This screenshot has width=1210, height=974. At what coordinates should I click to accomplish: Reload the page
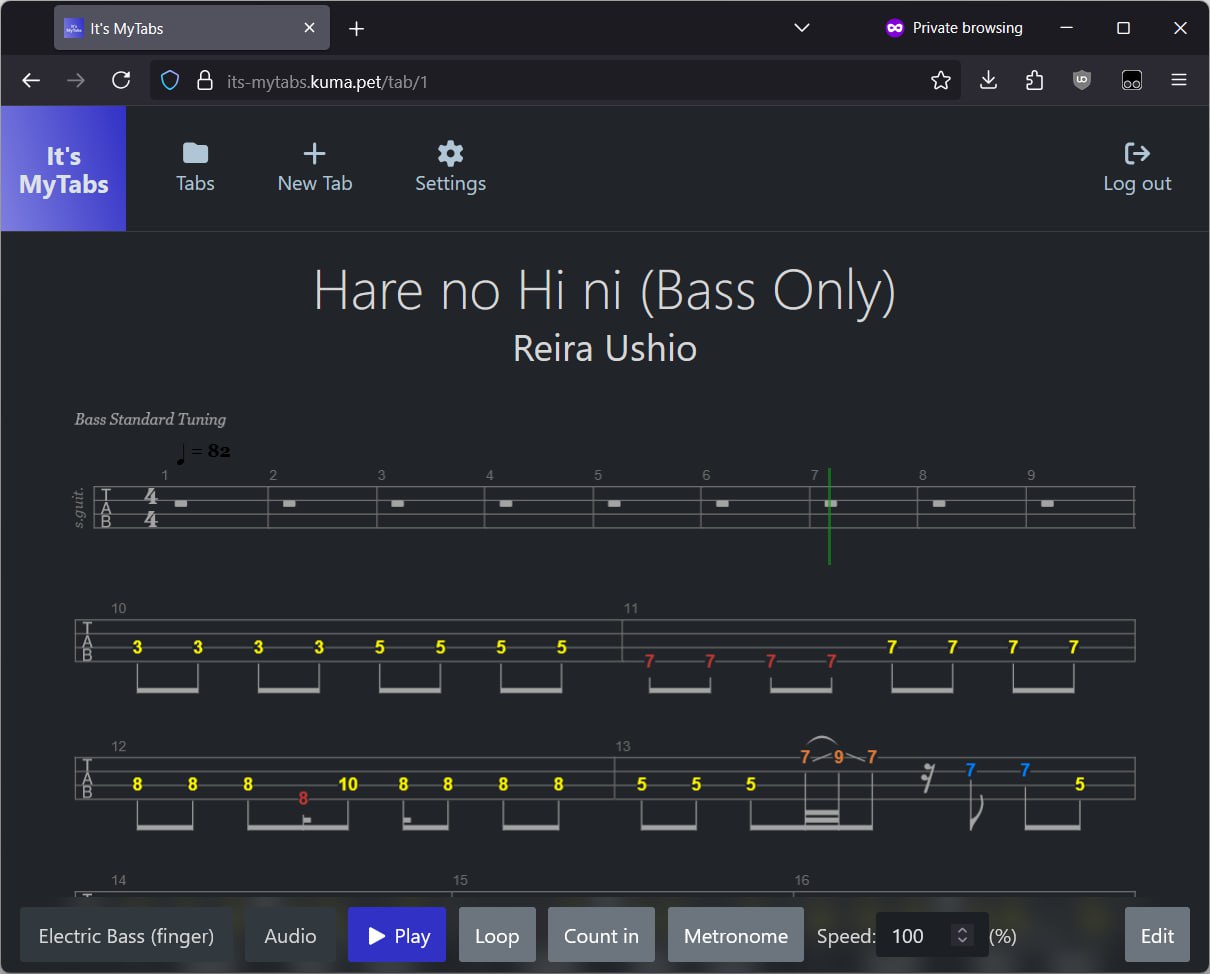121,81
